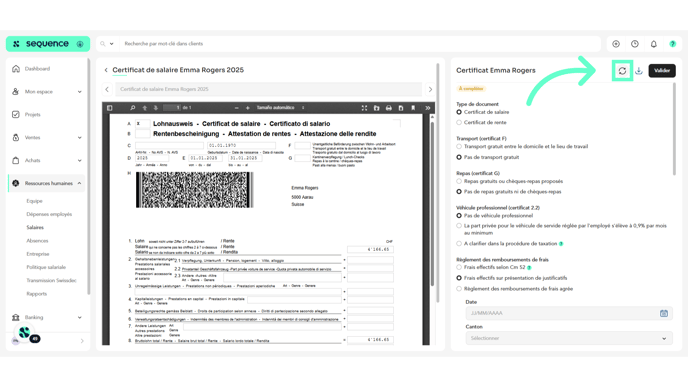Open the date picker calendar icon
Viewport: 688px width, 387px height.
[664, 313]
